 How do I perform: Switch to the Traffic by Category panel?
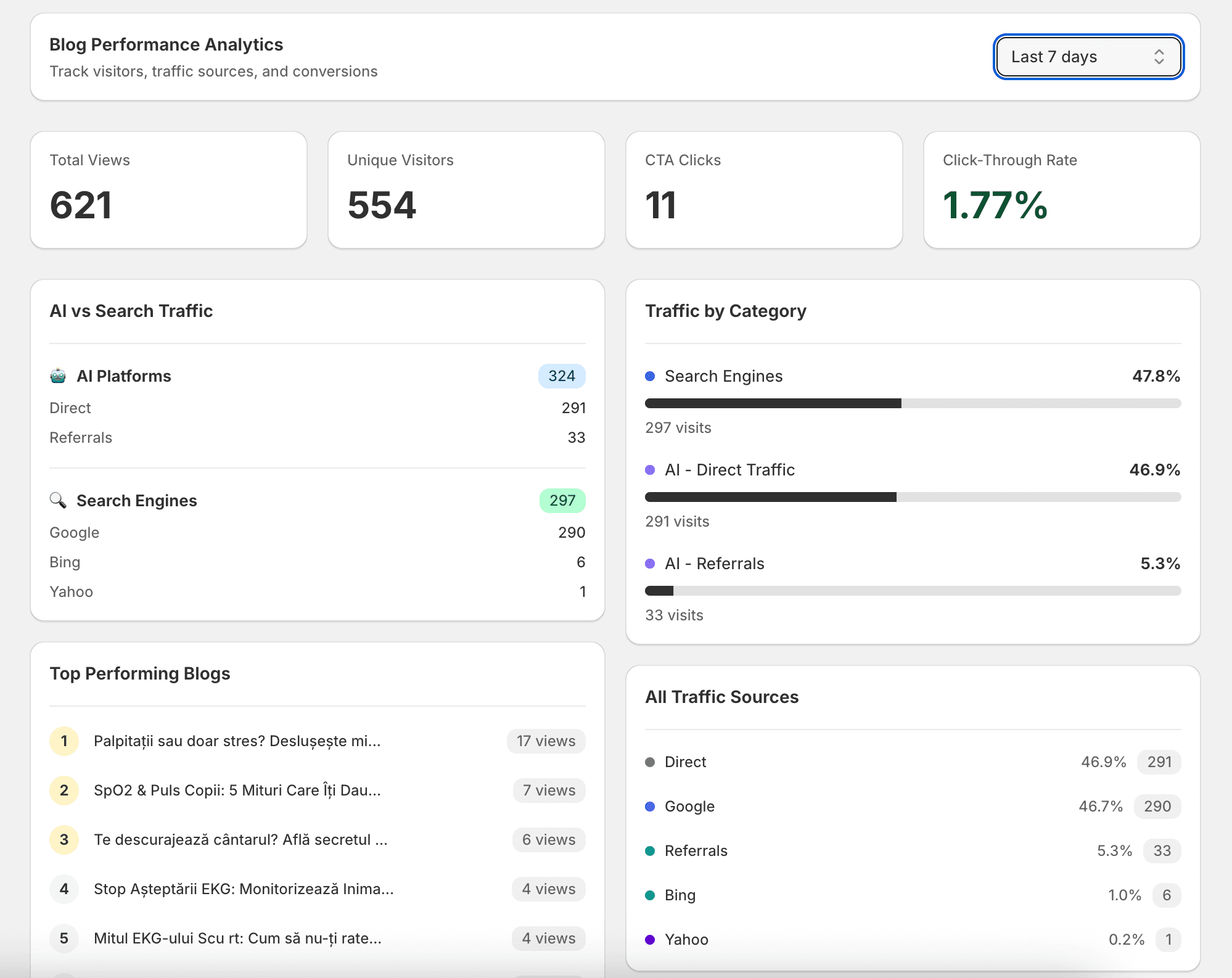726,311
